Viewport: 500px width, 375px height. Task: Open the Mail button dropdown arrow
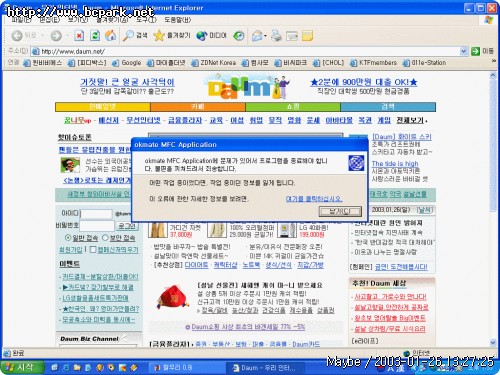(x=265, y=36)
